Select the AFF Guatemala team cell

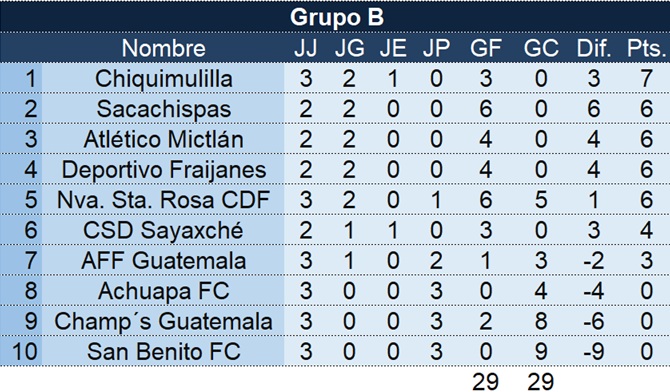click(x=163, y=261)
